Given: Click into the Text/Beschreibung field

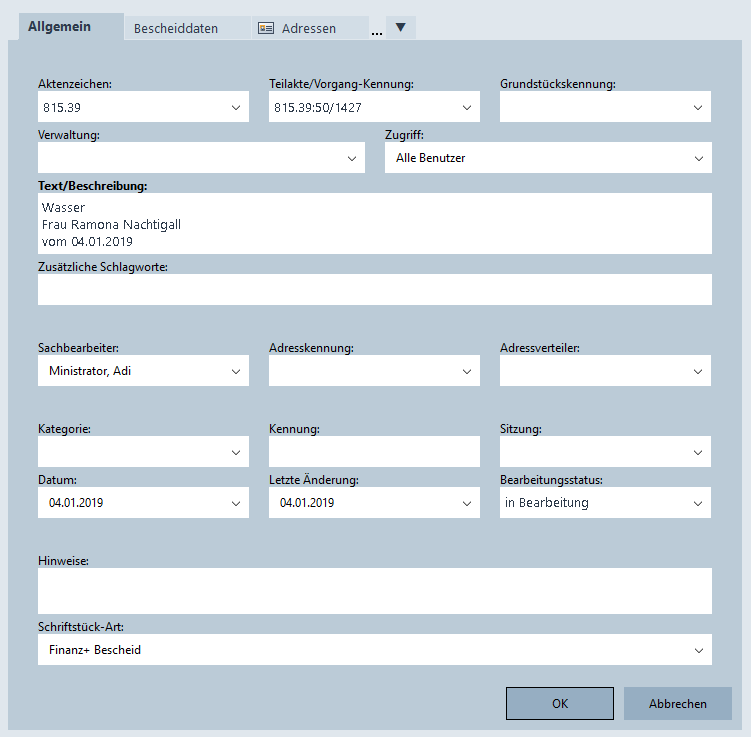Looking at the screenshot, I should pyautogui.click(x=374, y=224).
